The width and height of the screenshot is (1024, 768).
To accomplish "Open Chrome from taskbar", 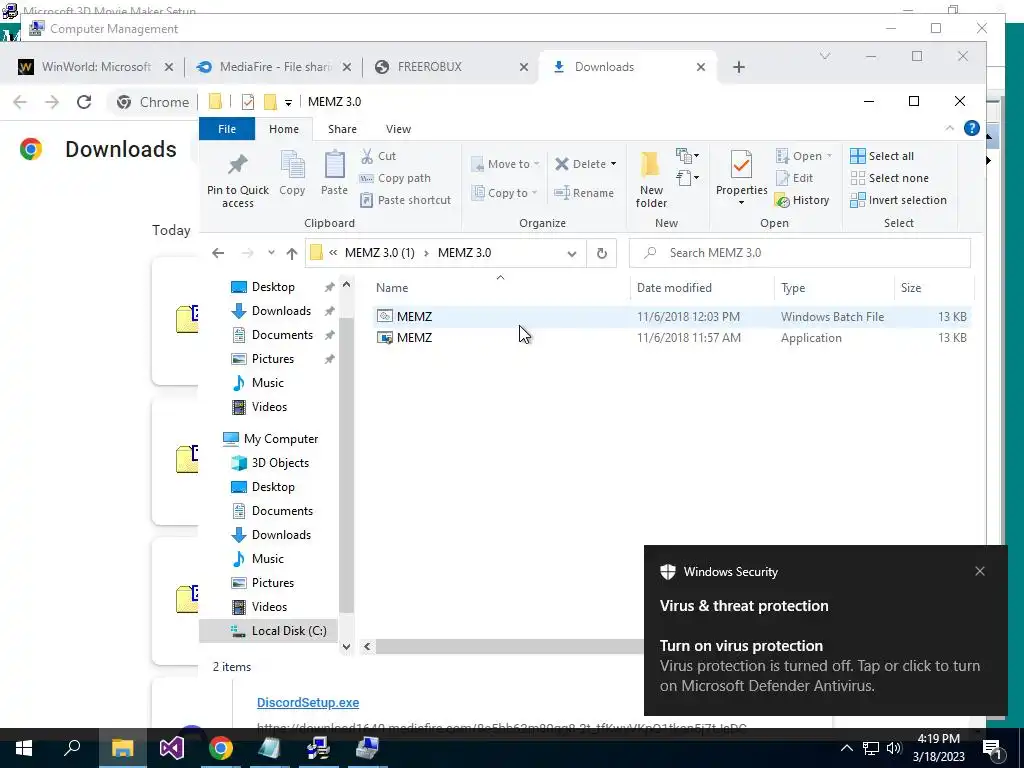I will pos(221,748).
